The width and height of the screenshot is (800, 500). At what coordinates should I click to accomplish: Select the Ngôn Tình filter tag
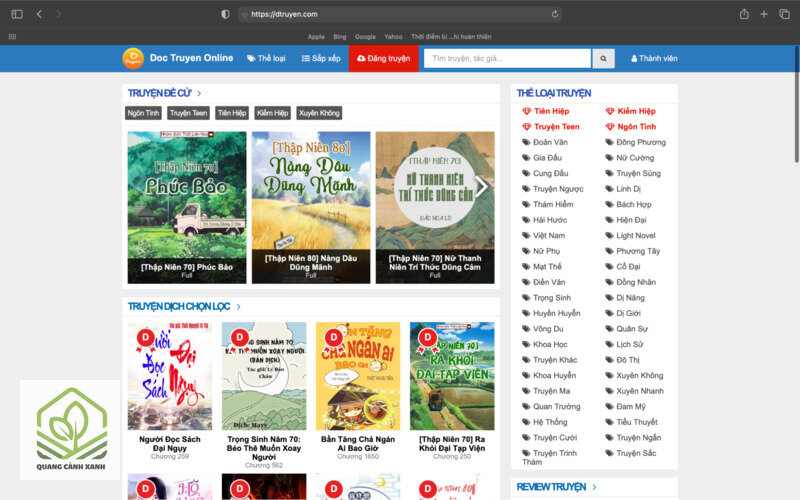pyautogui.click(x=143, y=113)
